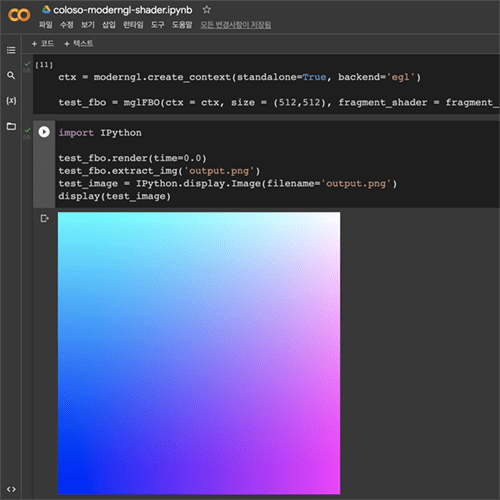The width and height of the screenshot is (500, 500).
Task: Open the code snippets icon at bottom
Action: pyautogui.click(x=11, y=489)
